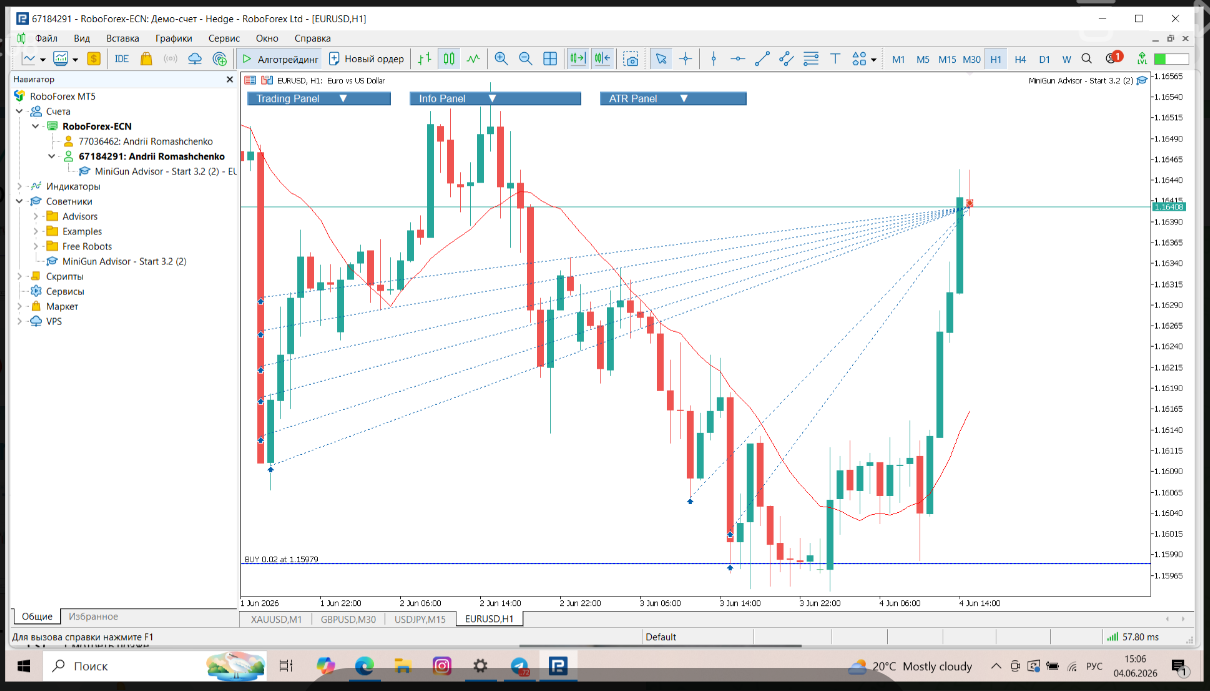Switch chart to candlesticks style

pos(449,59)
